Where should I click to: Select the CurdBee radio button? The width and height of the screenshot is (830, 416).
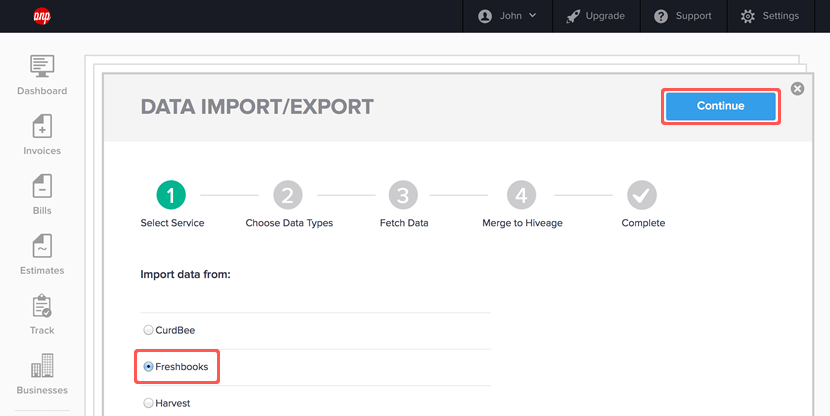tap(148, 330)
